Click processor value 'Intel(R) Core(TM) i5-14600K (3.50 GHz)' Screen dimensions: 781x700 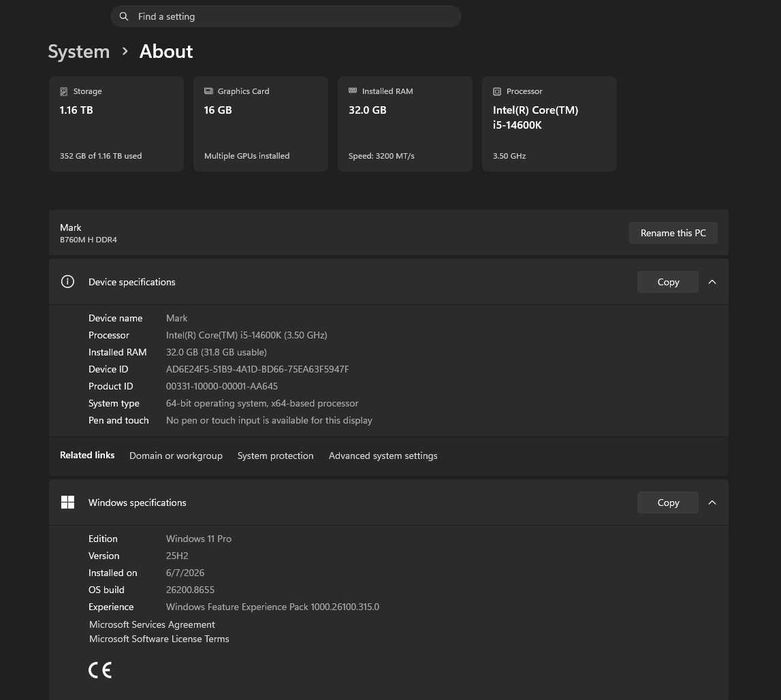click(x=247, y=335)
